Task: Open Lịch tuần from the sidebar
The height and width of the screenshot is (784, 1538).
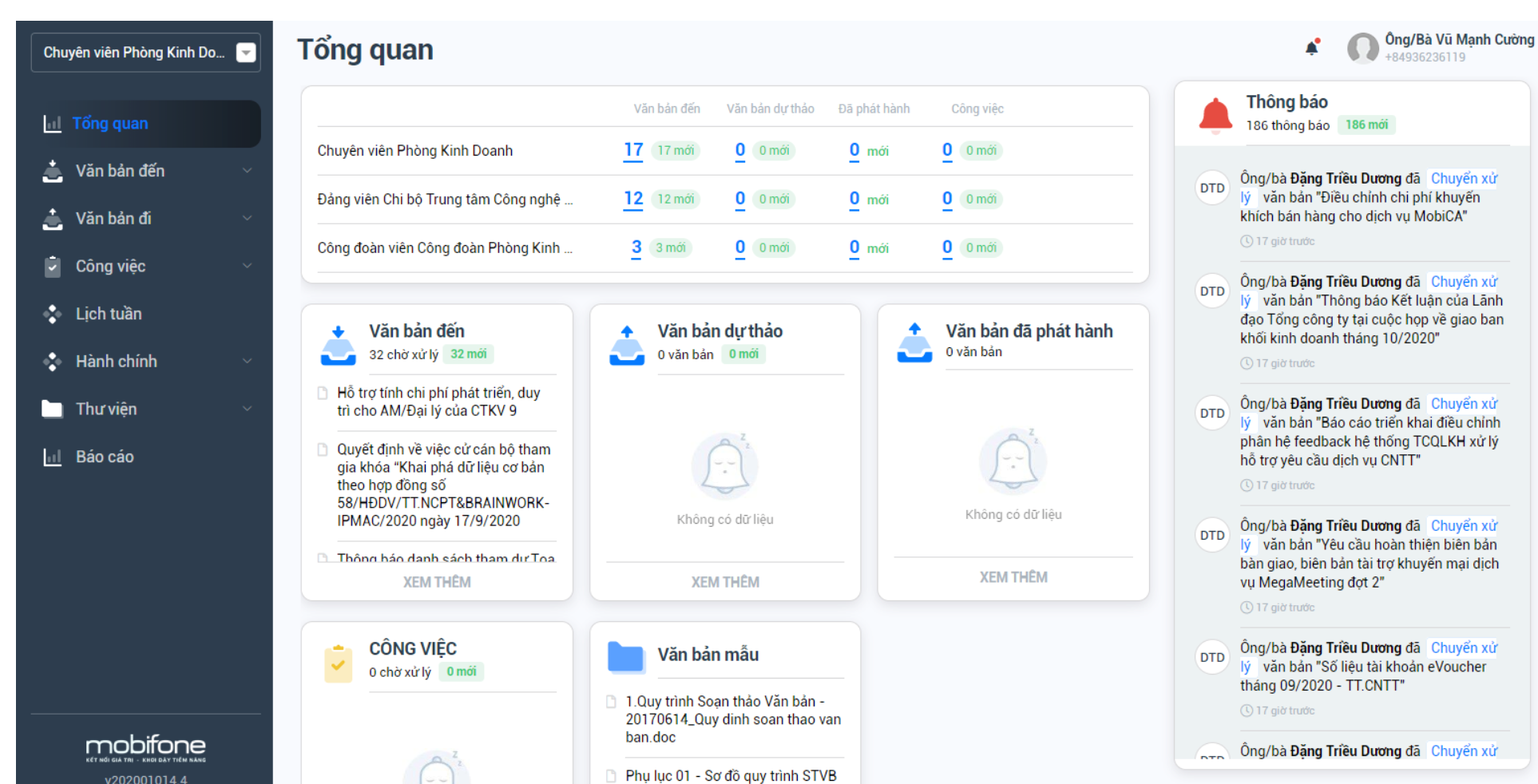Action: pos(109,314)
